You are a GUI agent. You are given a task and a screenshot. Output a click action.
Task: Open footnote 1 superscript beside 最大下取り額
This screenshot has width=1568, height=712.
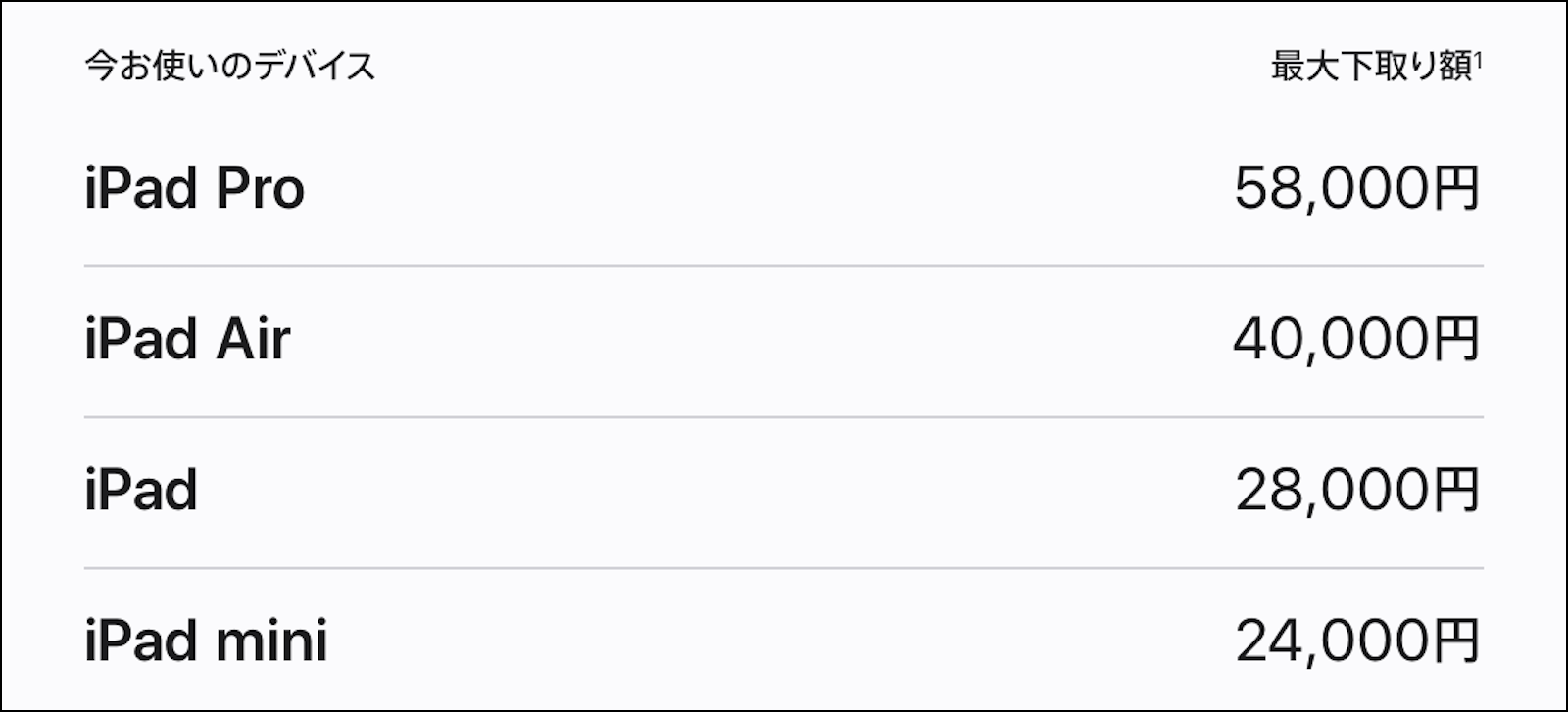point(1478,60)
